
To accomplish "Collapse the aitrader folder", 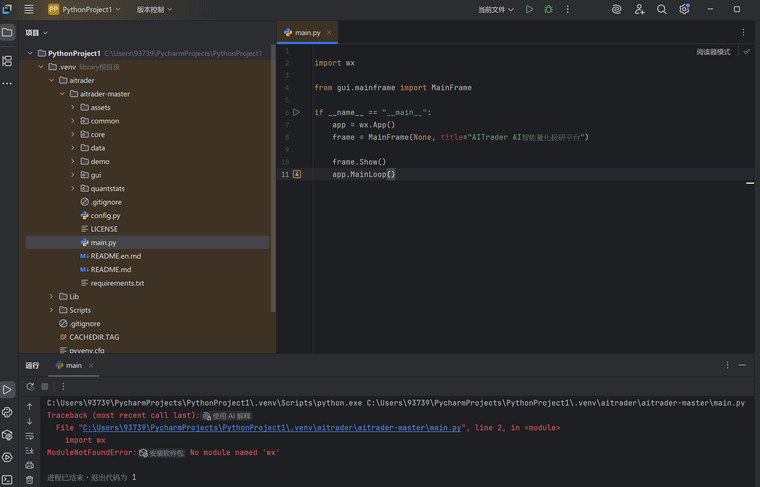I will [x=51, y=80].
